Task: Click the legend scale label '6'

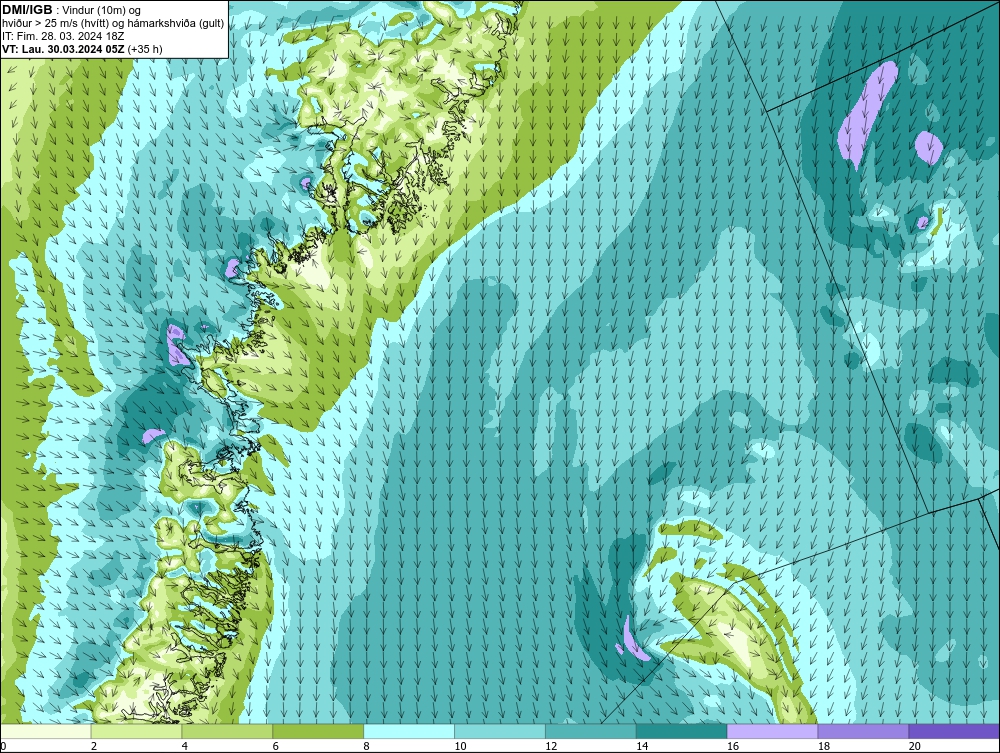Action: (276, 746)
